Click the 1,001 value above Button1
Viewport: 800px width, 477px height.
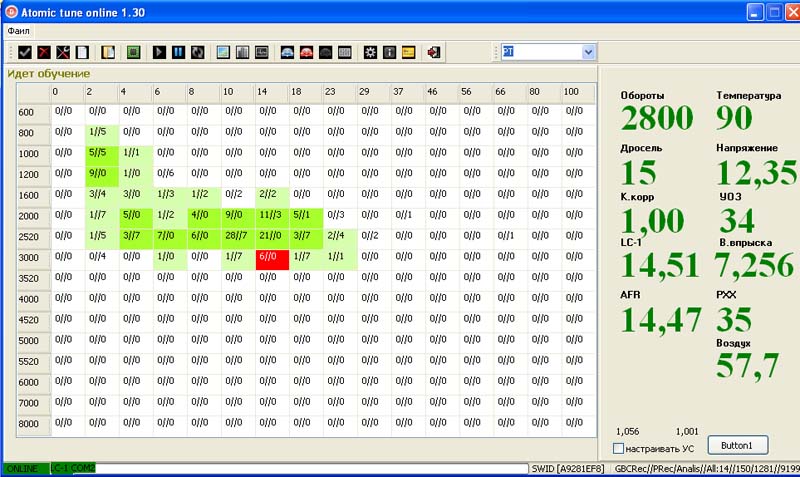pos(687,432)
